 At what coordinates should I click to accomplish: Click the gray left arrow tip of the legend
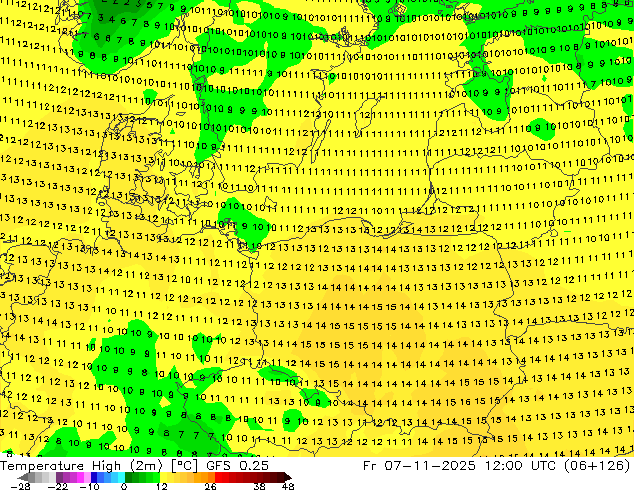click(x=22, y=477)
